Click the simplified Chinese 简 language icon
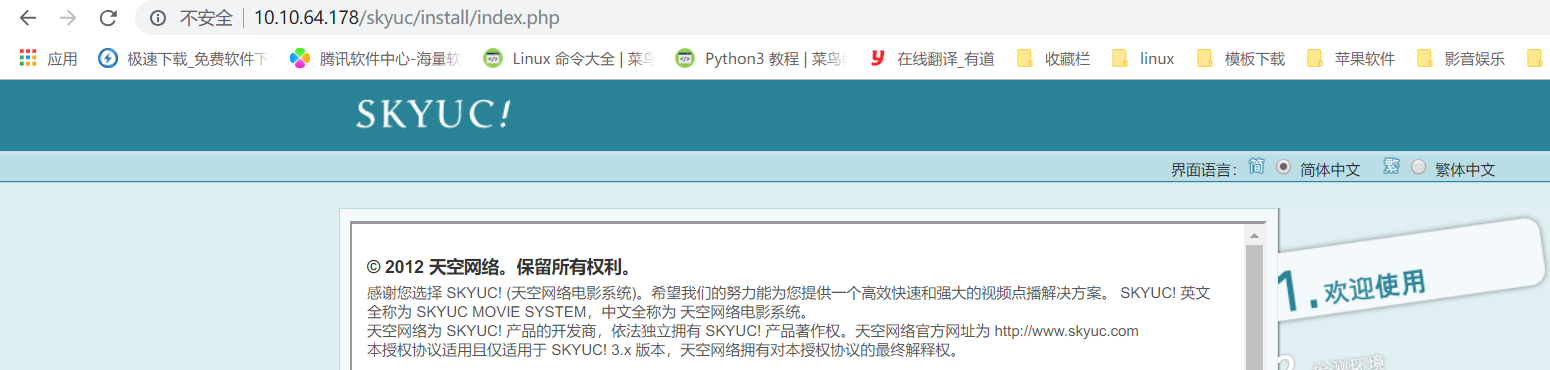The height and width of the screenshot is (370, 1550). [x=1257, y=166]
